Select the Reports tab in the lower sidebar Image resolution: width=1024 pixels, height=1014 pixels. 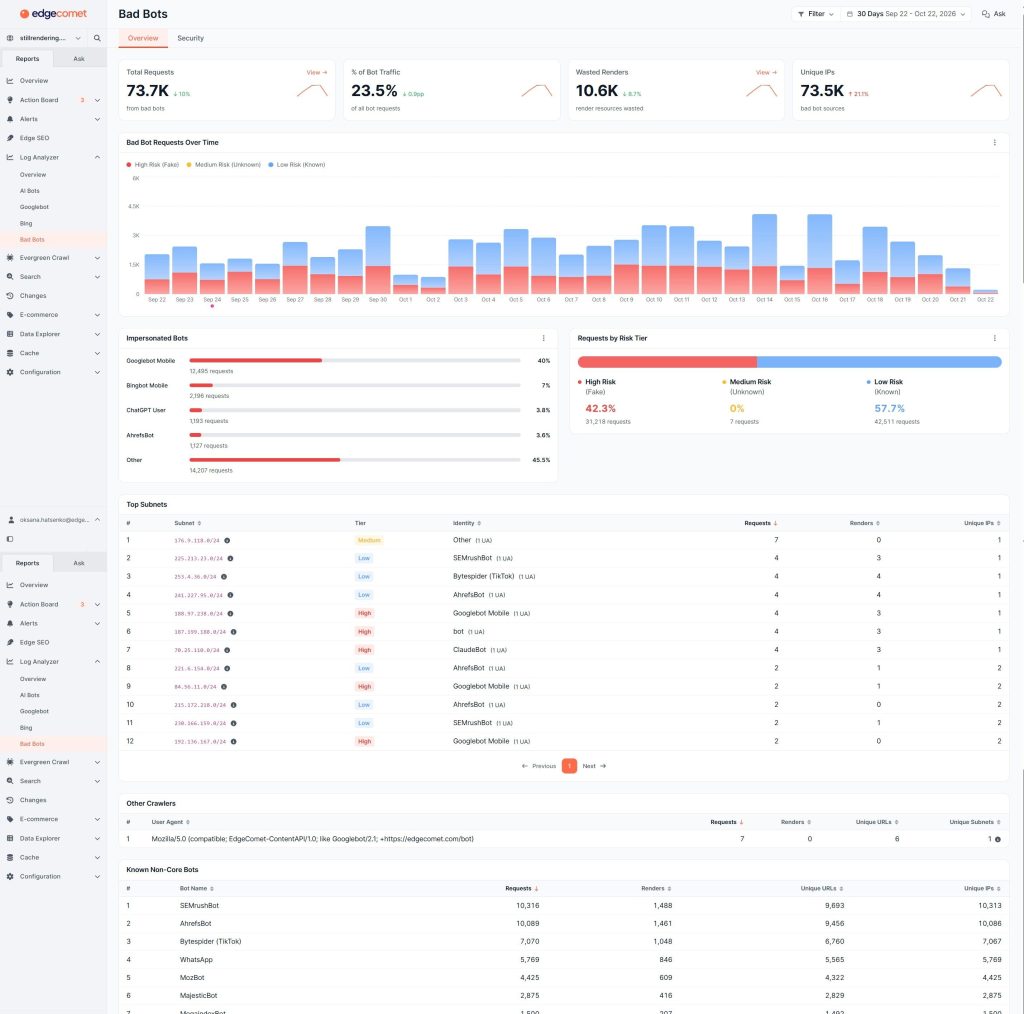click(x=27, y=563)
